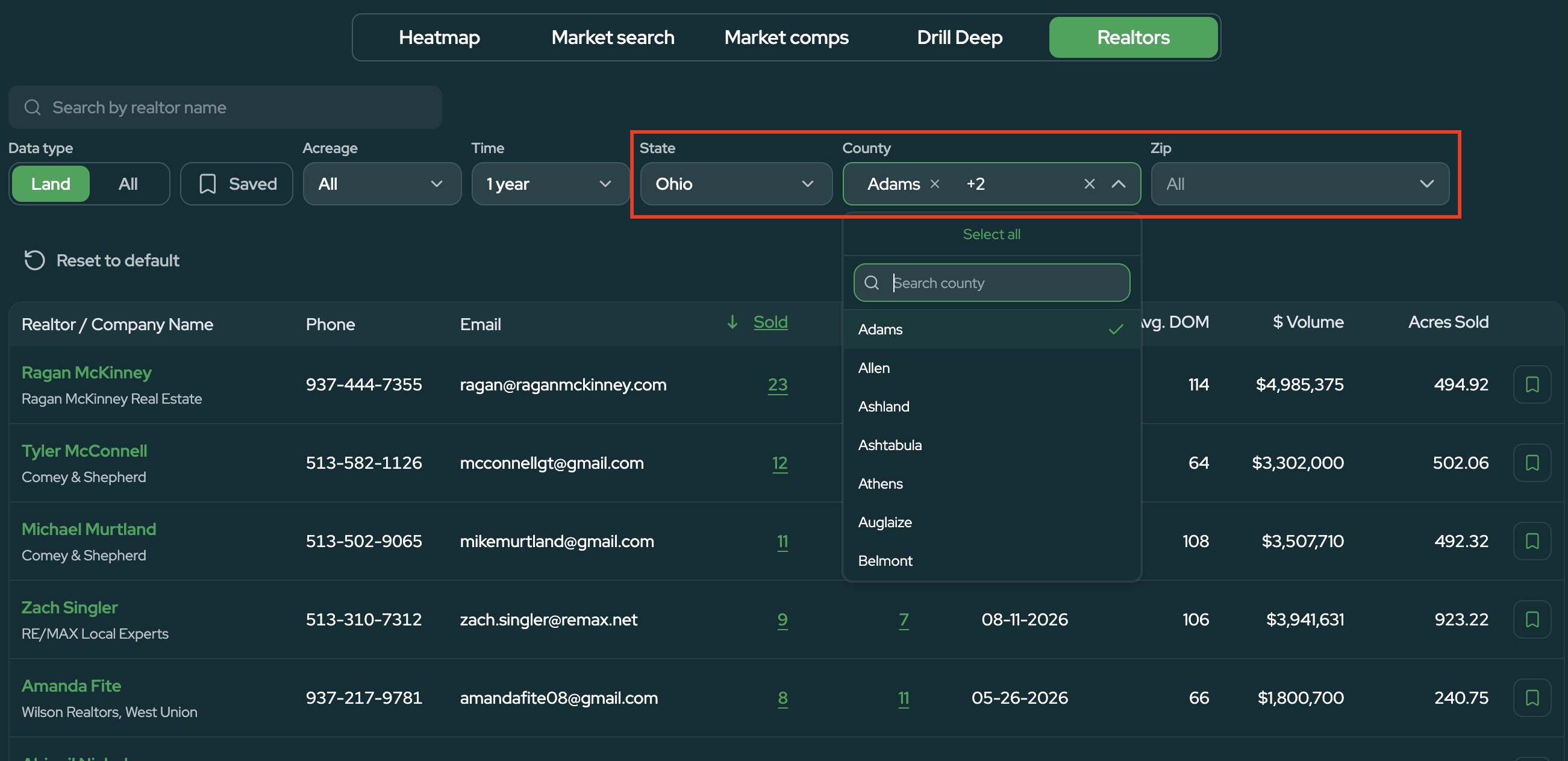Image resolution: width=1568 pixels, height=761 pixels.
Task: Click the Phone column header
Action: pos(330,324)
